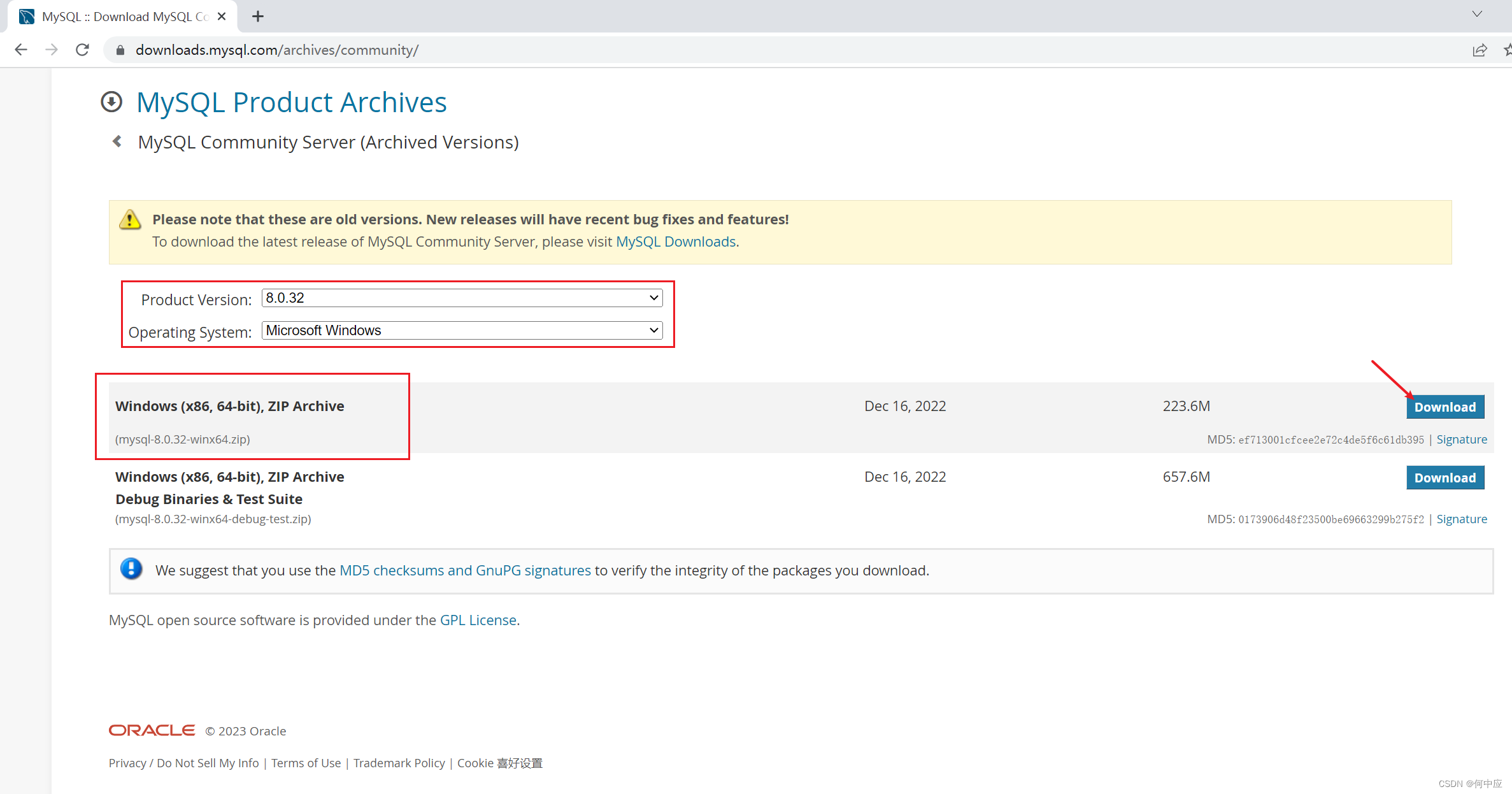Screen dimensions: 1512x794
Task: Click the download circle icon beside Archives heading
Action: tap(111, 102)
